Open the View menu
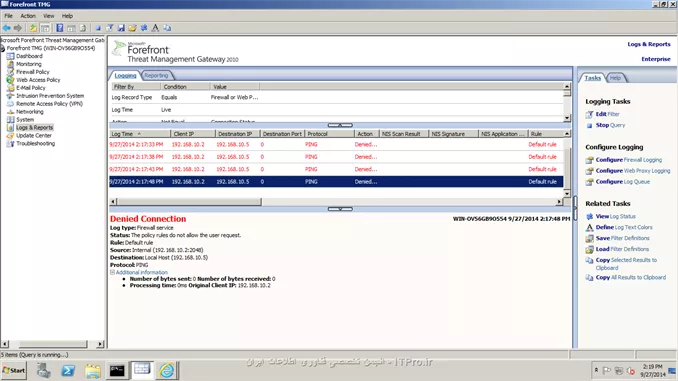Viewport: 678px width, 381px height. (x=48, y=16)
